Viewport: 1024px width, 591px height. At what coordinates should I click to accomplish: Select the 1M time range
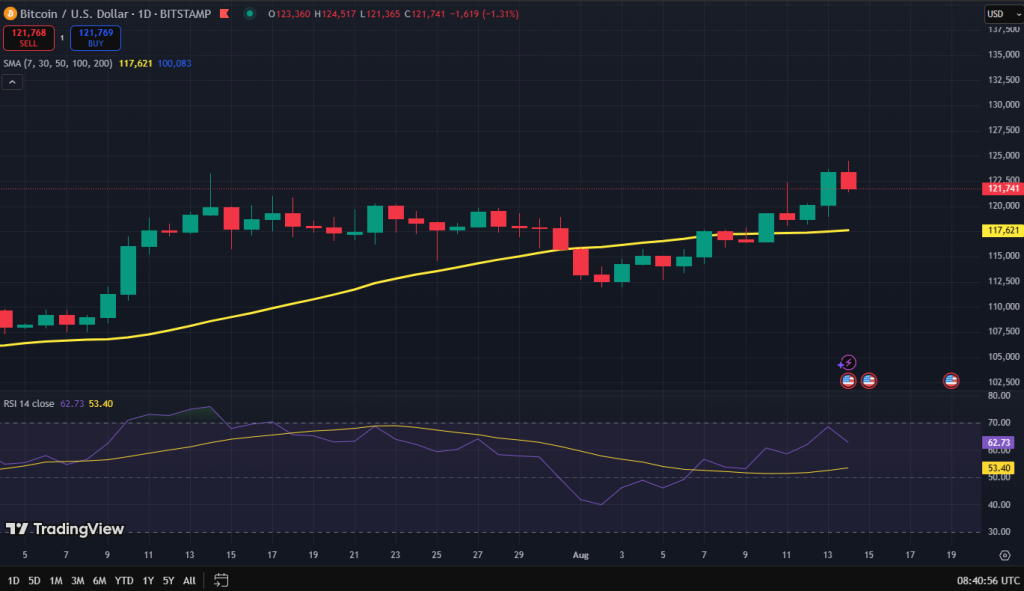(56, 581)
